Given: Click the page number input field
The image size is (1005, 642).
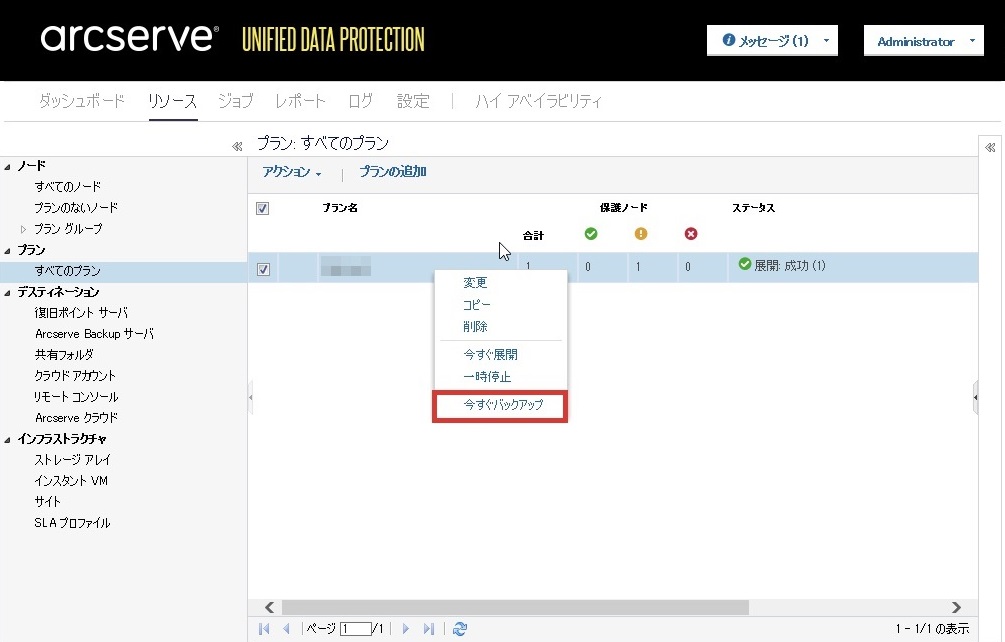Looking at the screenshot, I should pos(356,629).
